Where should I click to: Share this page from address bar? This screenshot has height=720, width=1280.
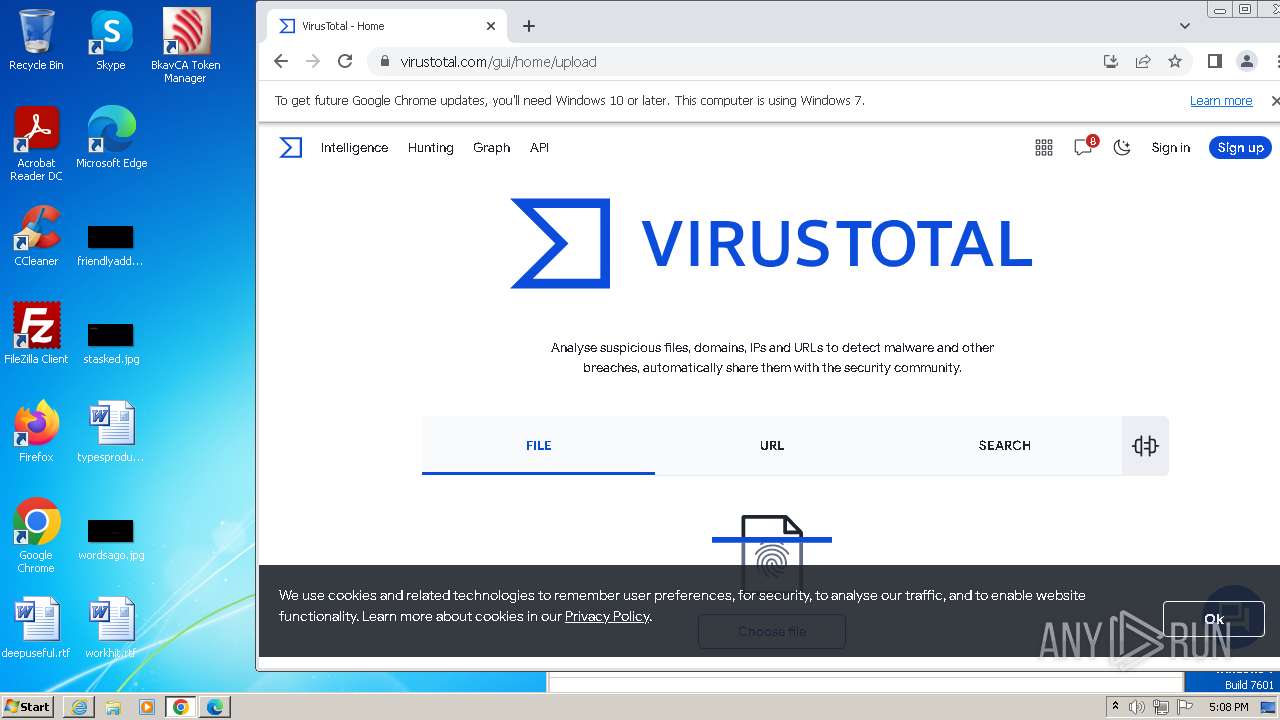[1143, 61]
